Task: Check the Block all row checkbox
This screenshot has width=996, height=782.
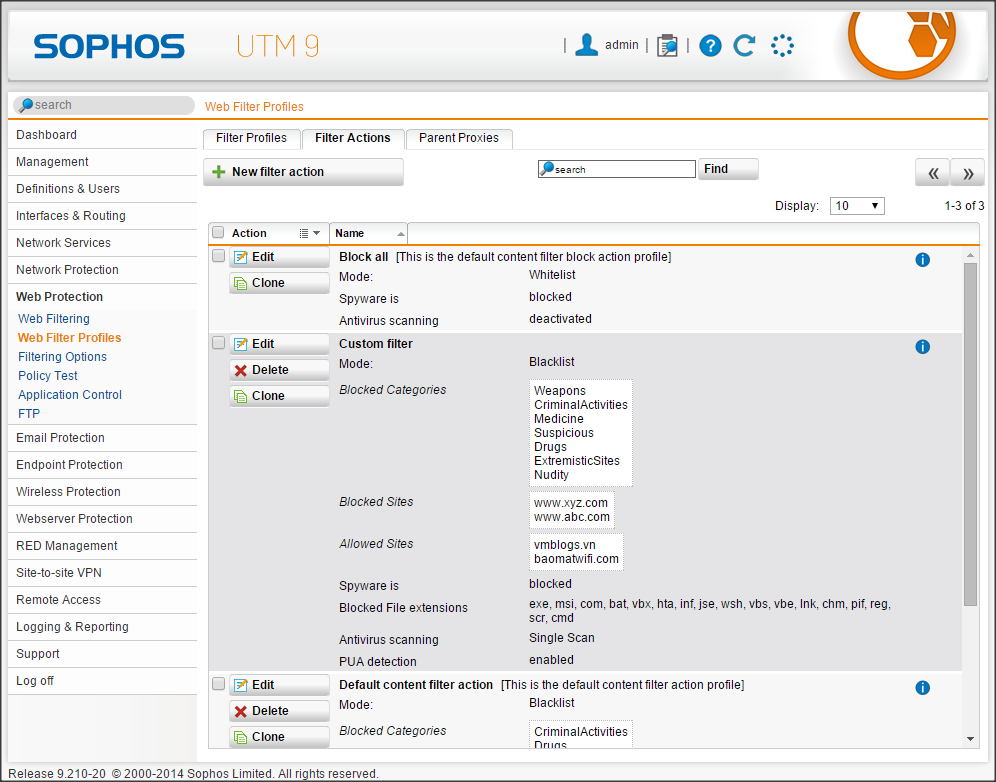Action: [x=218, y=256]
